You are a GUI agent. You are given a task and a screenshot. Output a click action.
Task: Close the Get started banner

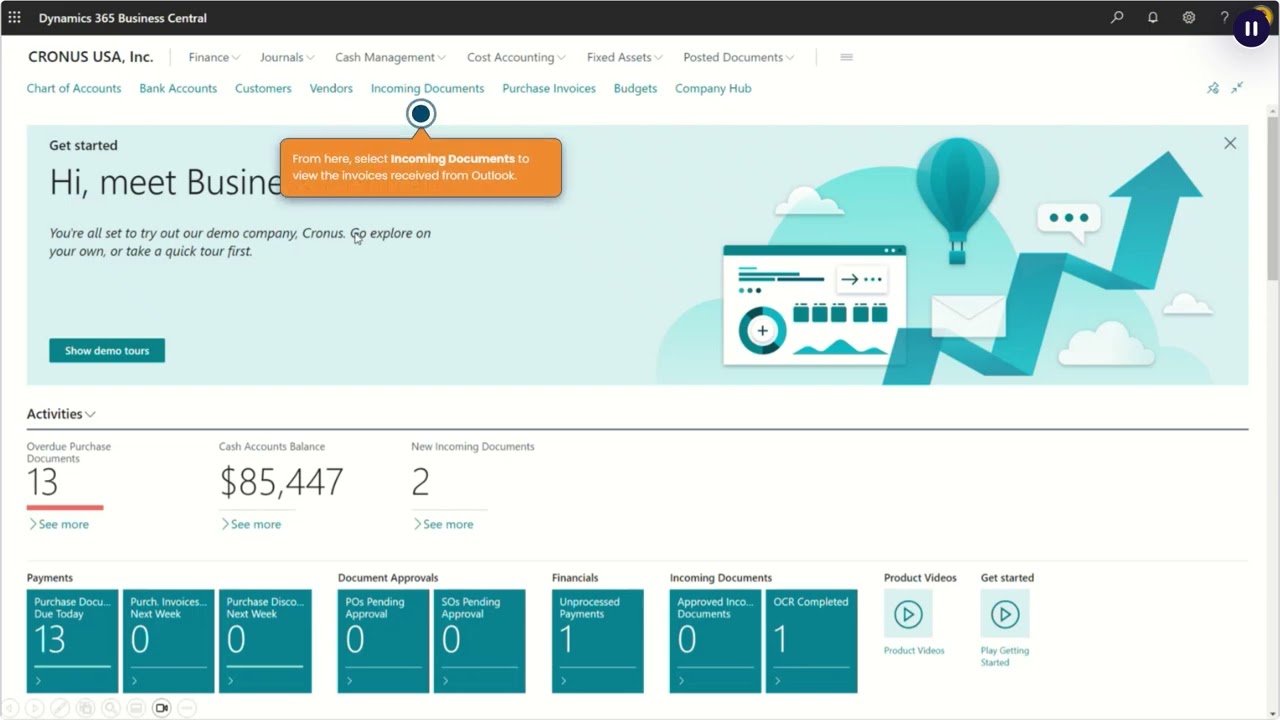click(1230, 143)
